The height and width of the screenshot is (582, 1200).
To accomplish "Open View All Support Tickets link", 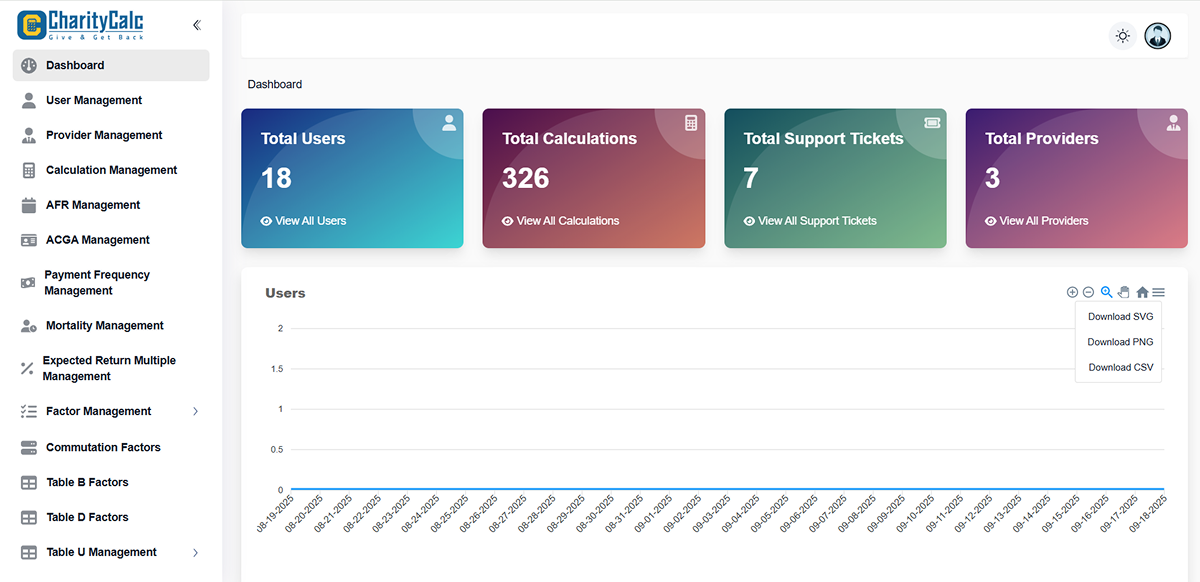I will coord(810,221).
